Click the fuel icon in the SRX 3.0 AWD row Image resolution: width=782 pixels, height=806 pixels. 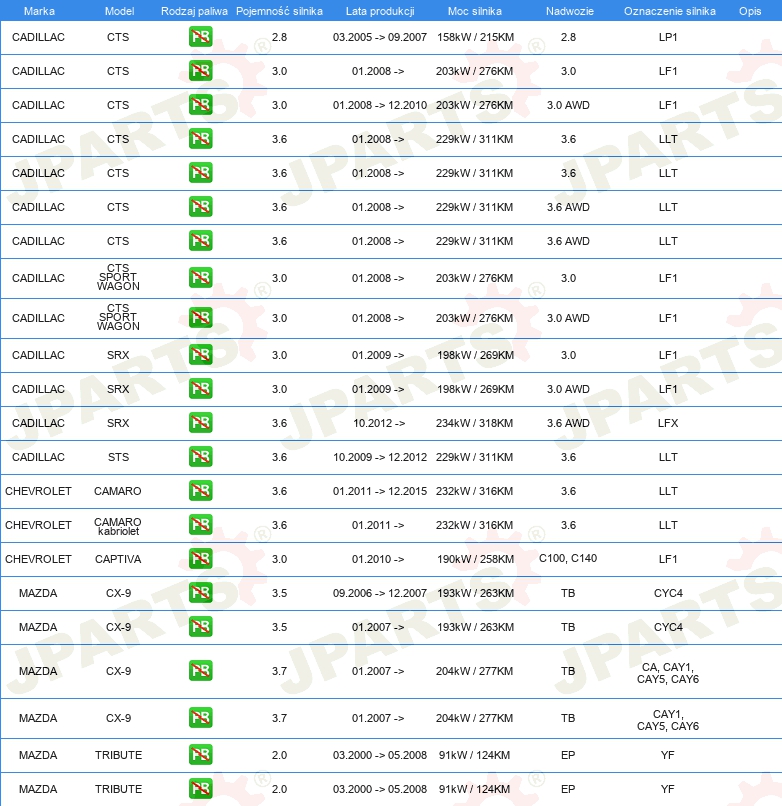pos(201,389)
